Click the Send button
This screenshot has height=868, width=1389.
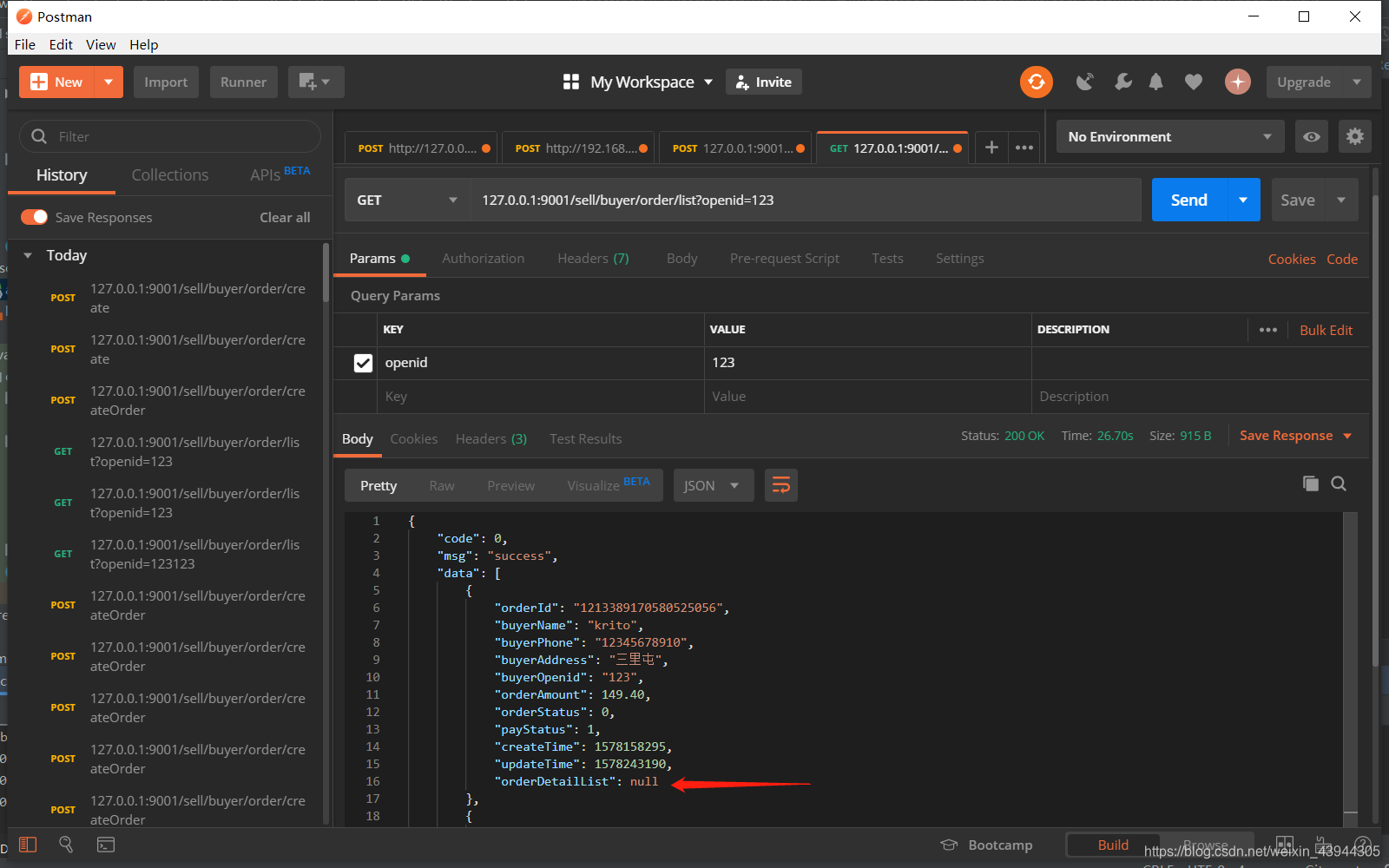1189,201
